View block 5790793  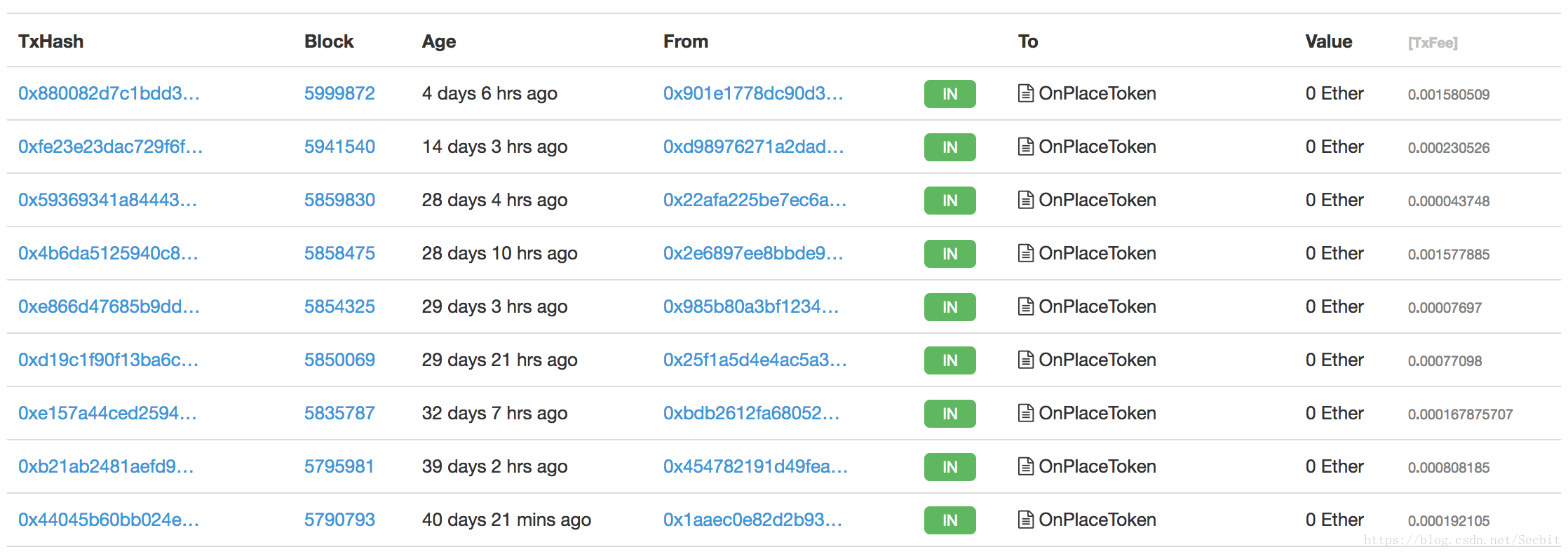pos(339,520)
